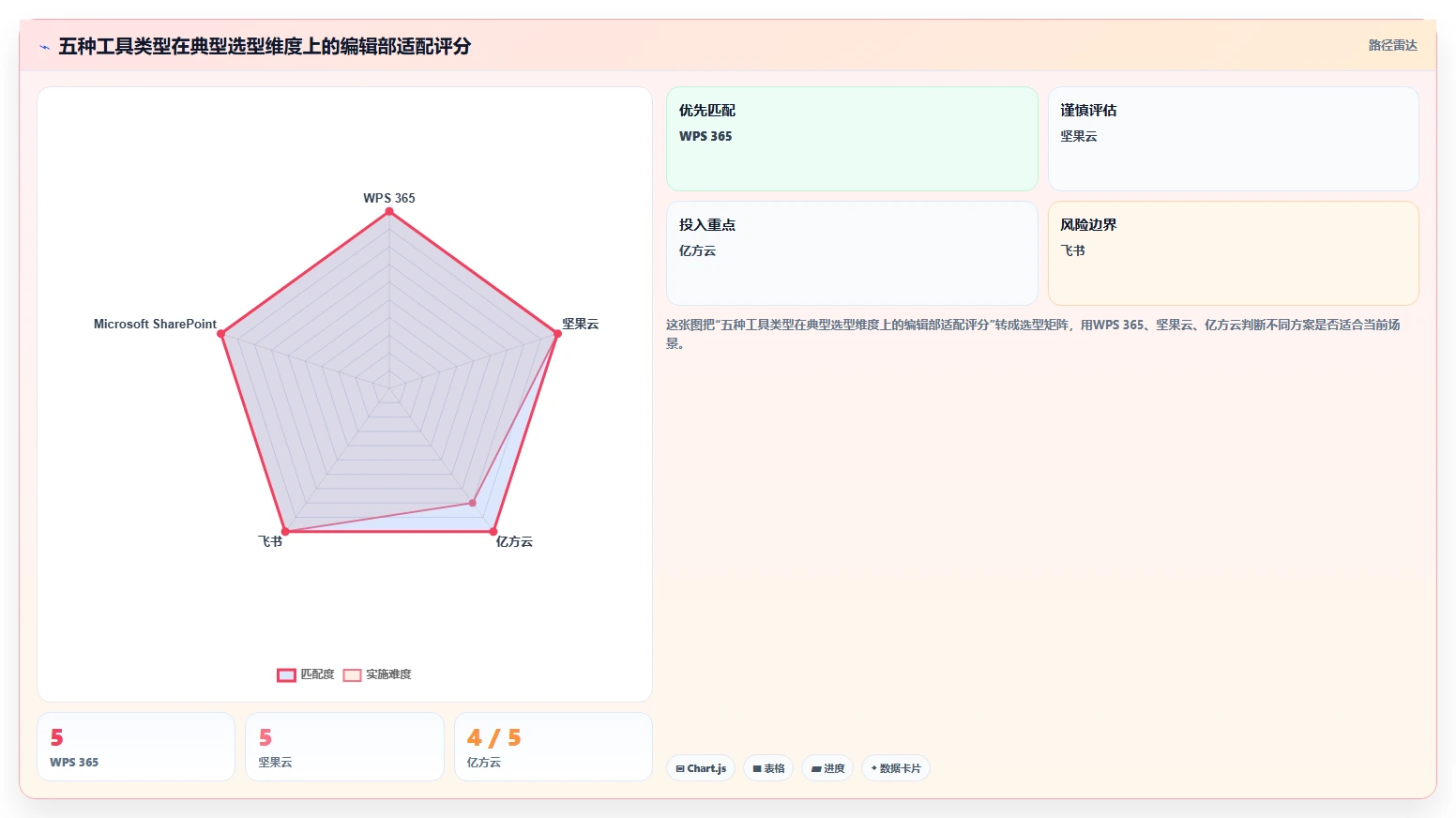Click the 坚果云 vertex point on radar
Viewport: 1456px width, 818px height.
[x=557, y=334]
